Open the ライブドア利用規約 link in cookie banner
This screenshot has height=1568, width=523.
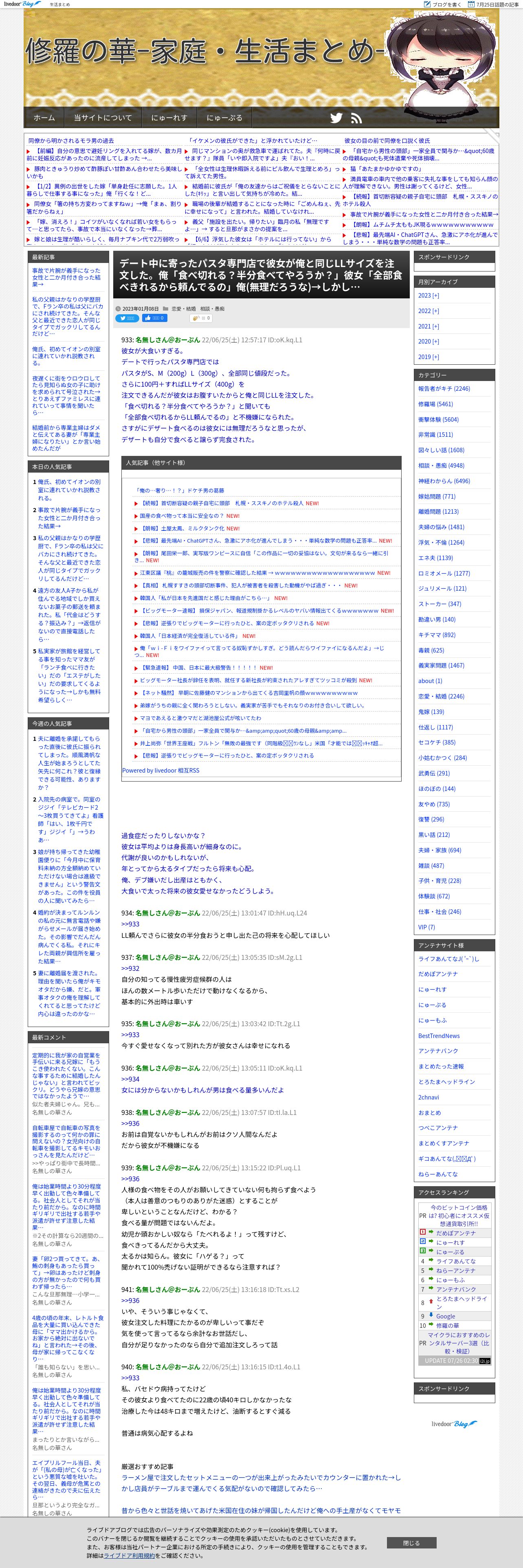pos(129,1555)
